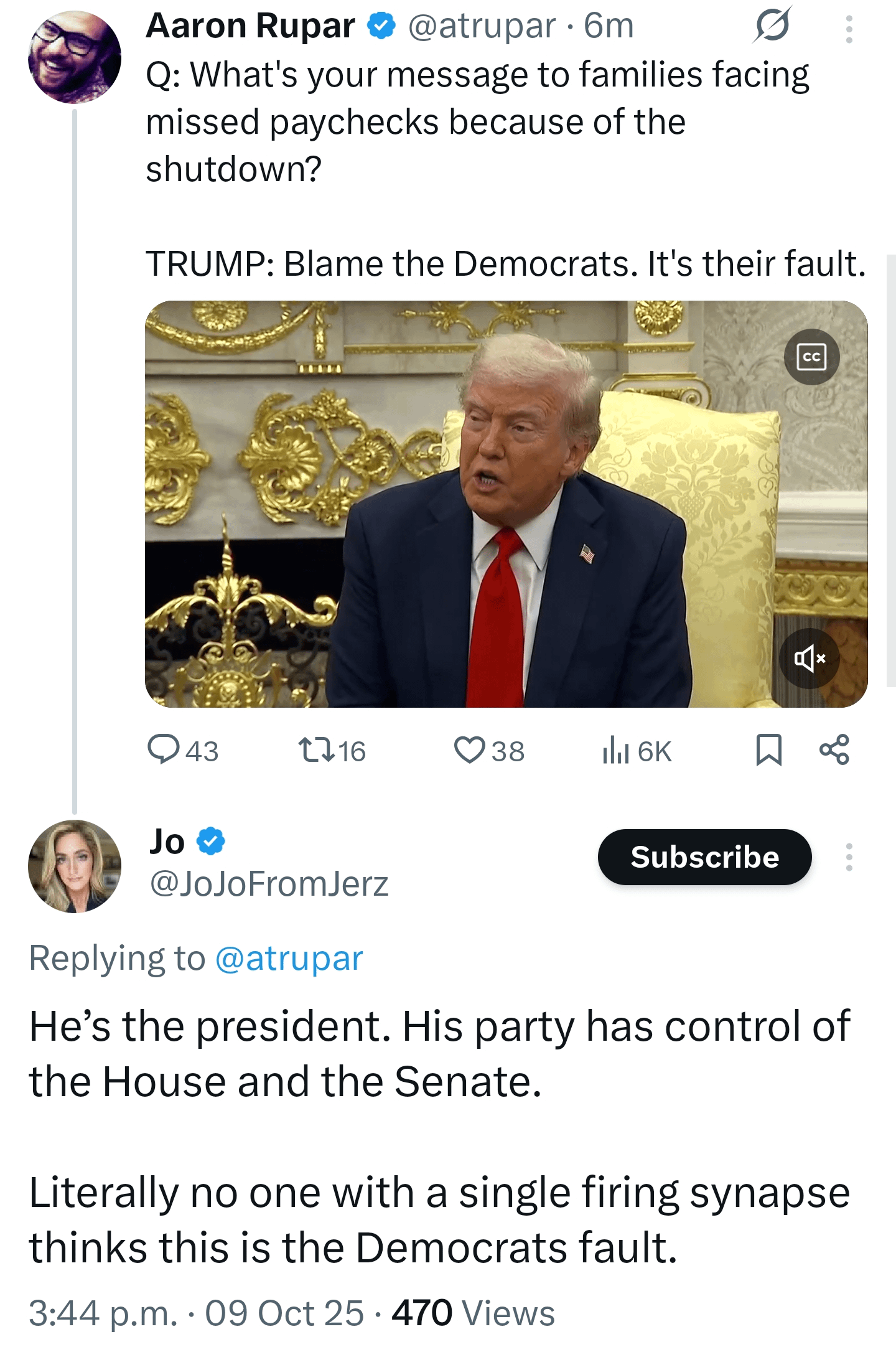Subscribe to Jo's account
The height and width of the screenshot is (1347, 896).
(x=704, y=857)
